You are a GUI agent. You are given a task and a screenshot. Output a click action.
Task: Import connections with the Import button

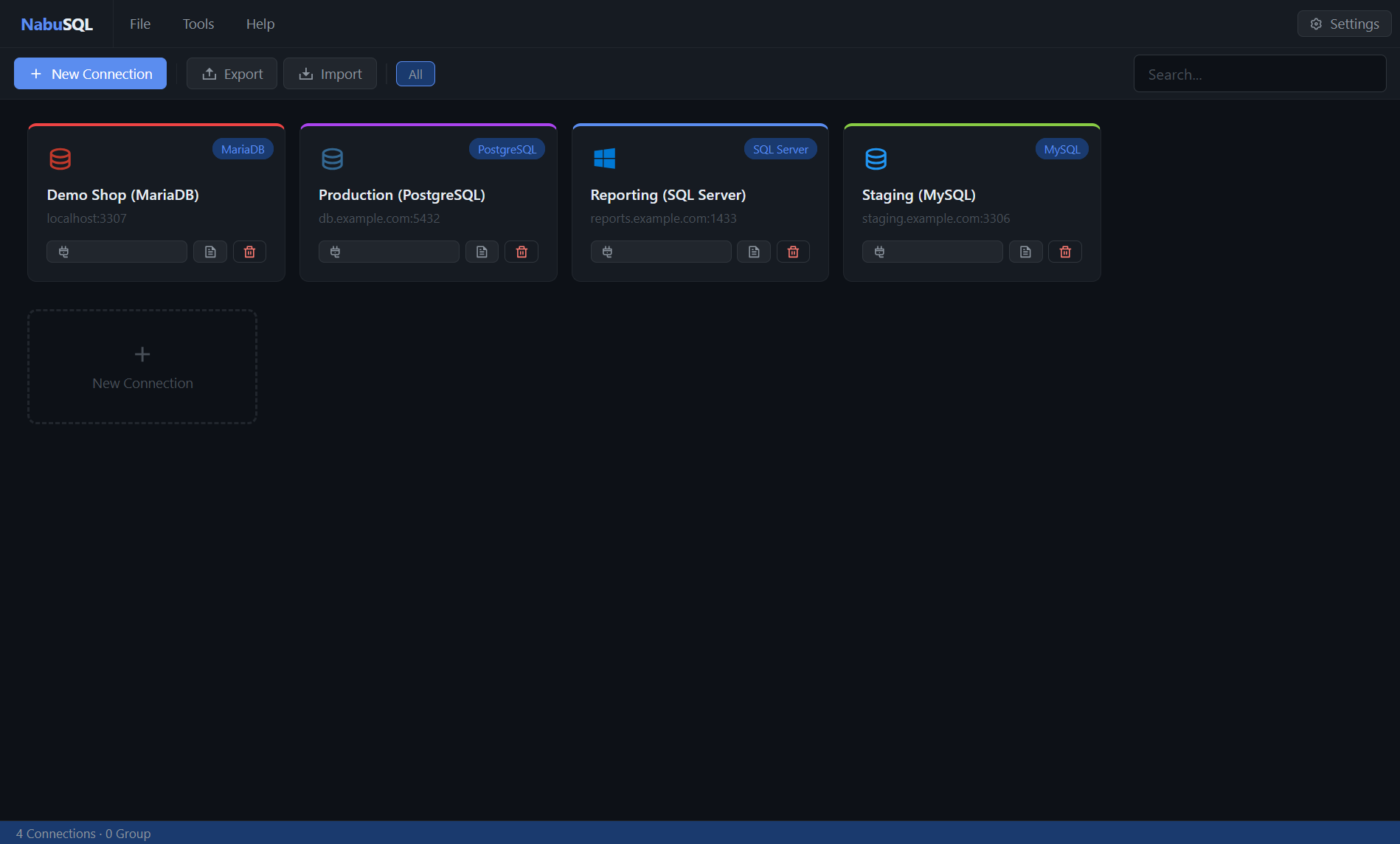pyautogui.click(x=330, y=74)
